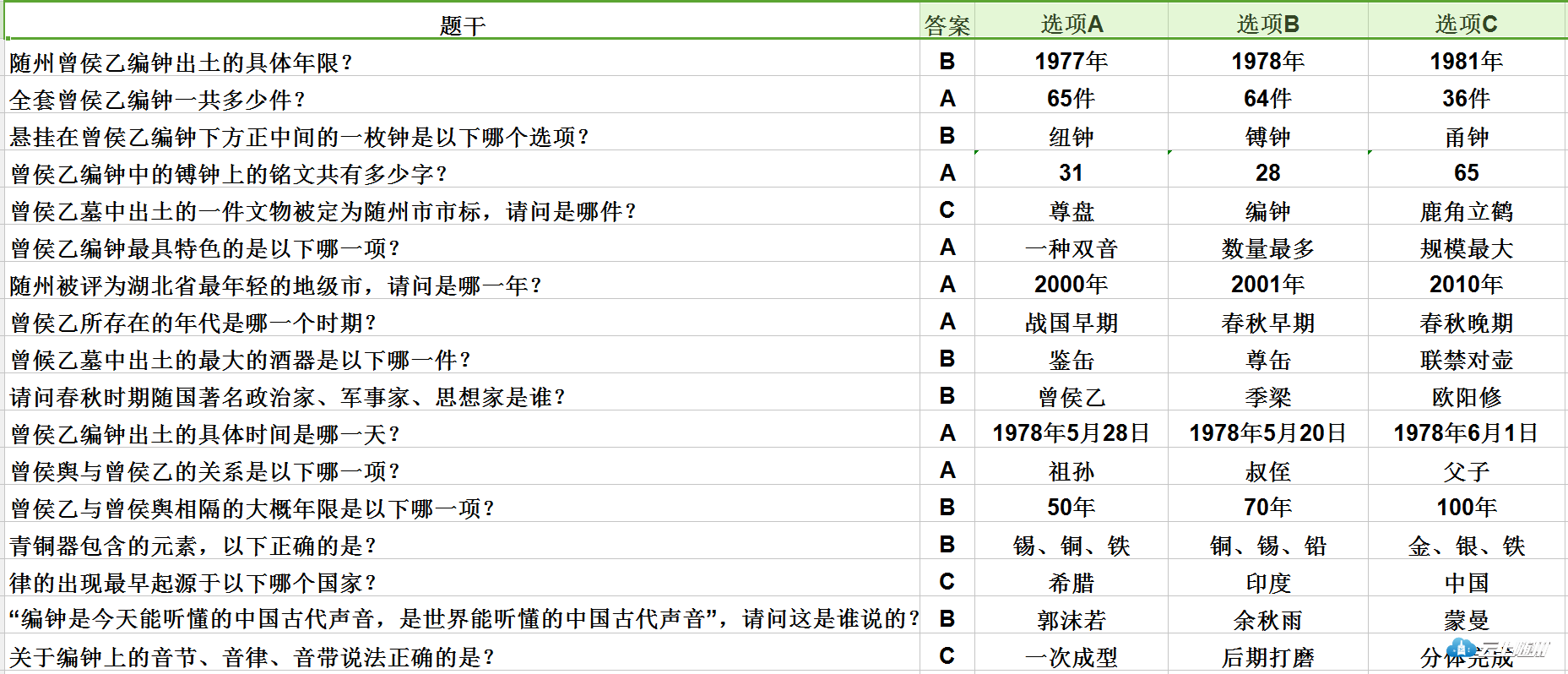Select the 2001年 cell
Screen dimensions: 1568x674
coord(1267,285)
